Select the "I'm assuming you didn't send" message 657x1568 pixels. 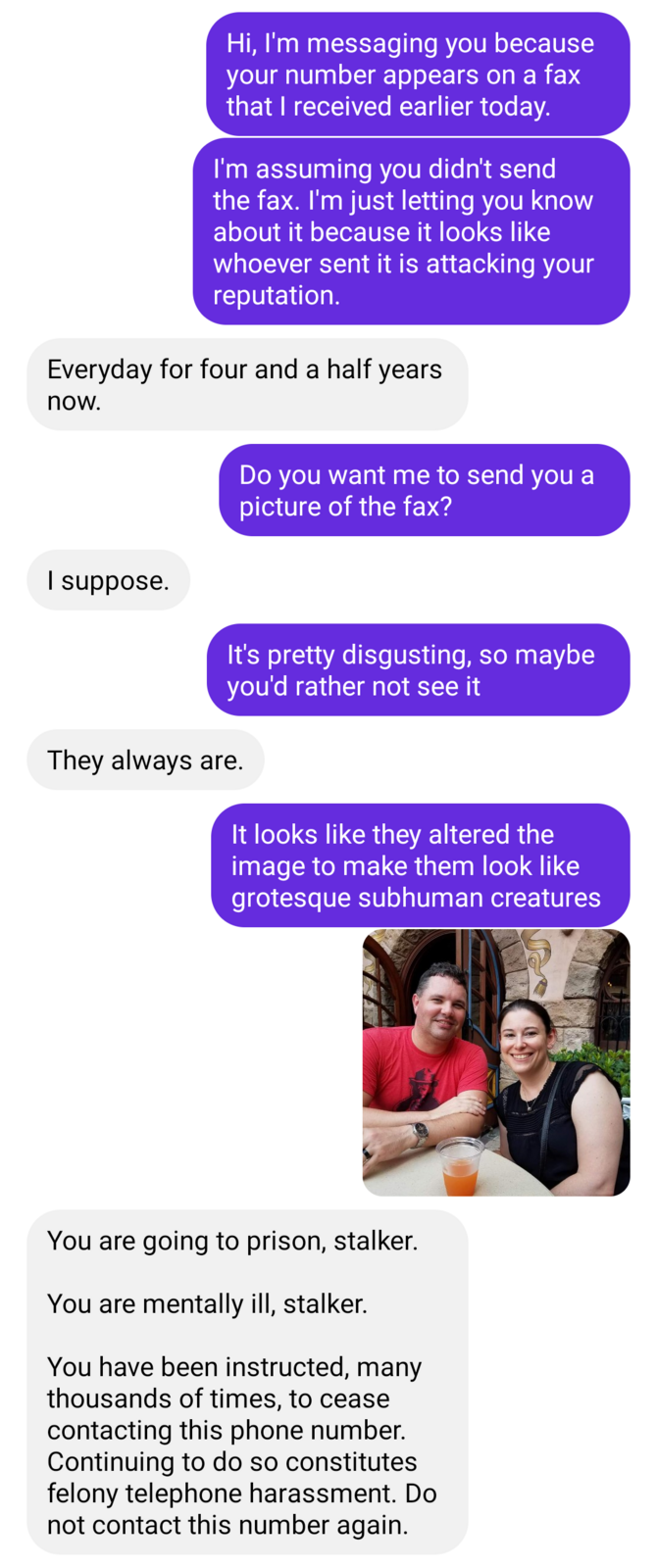tap(411, 232)
